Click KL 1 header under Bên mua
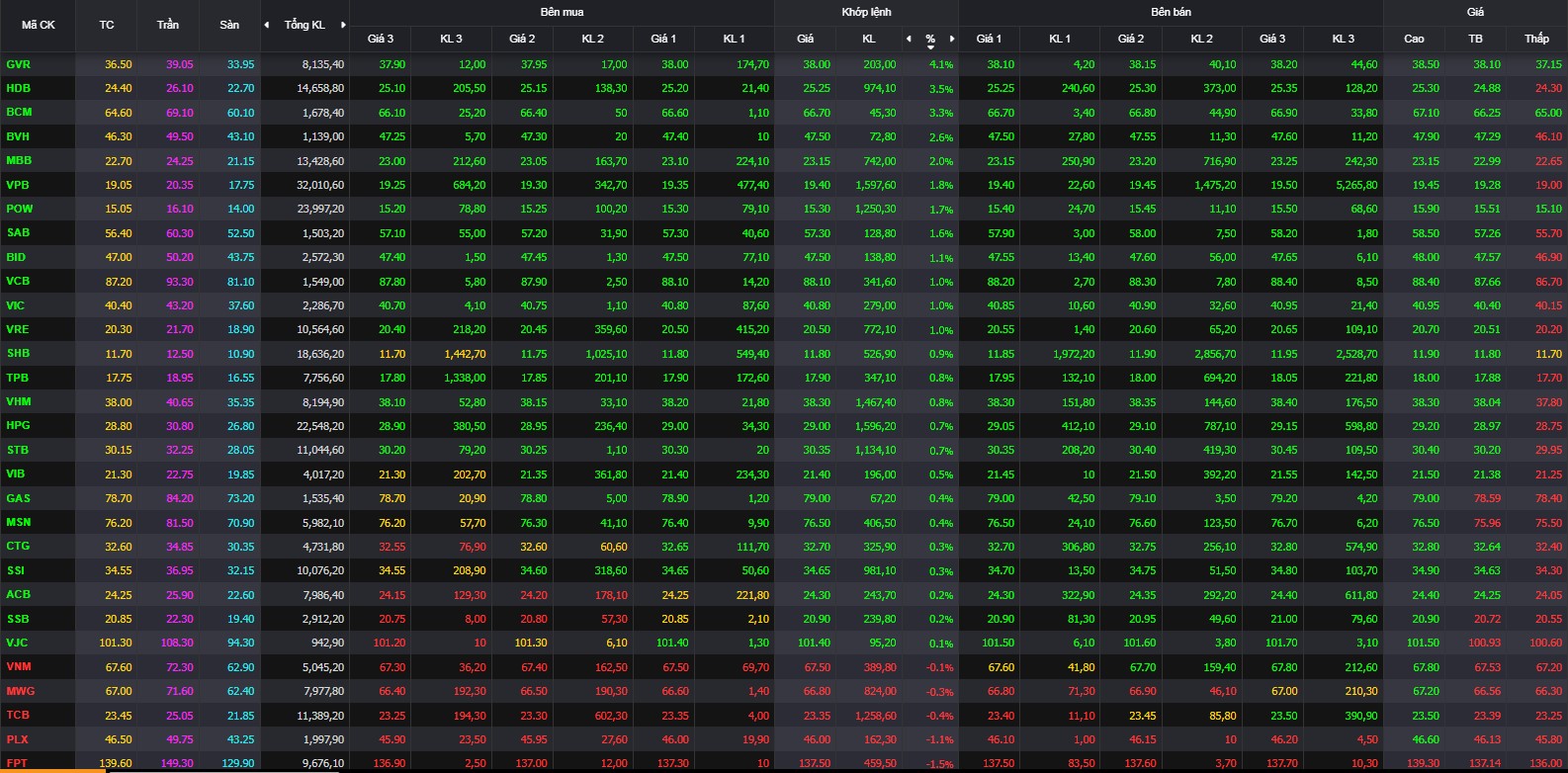1568x773 pixels. tap(734, 39)
